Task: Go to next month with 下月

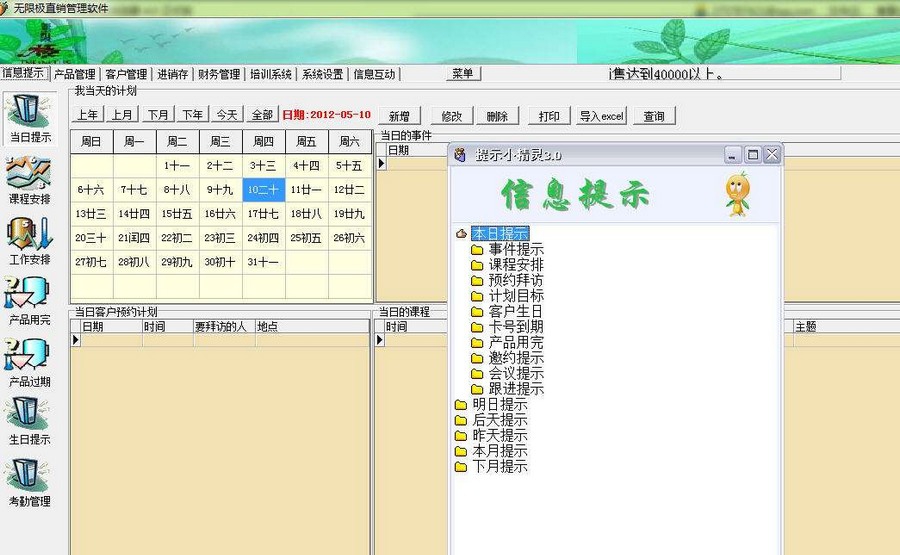Action: coord(158,115)
